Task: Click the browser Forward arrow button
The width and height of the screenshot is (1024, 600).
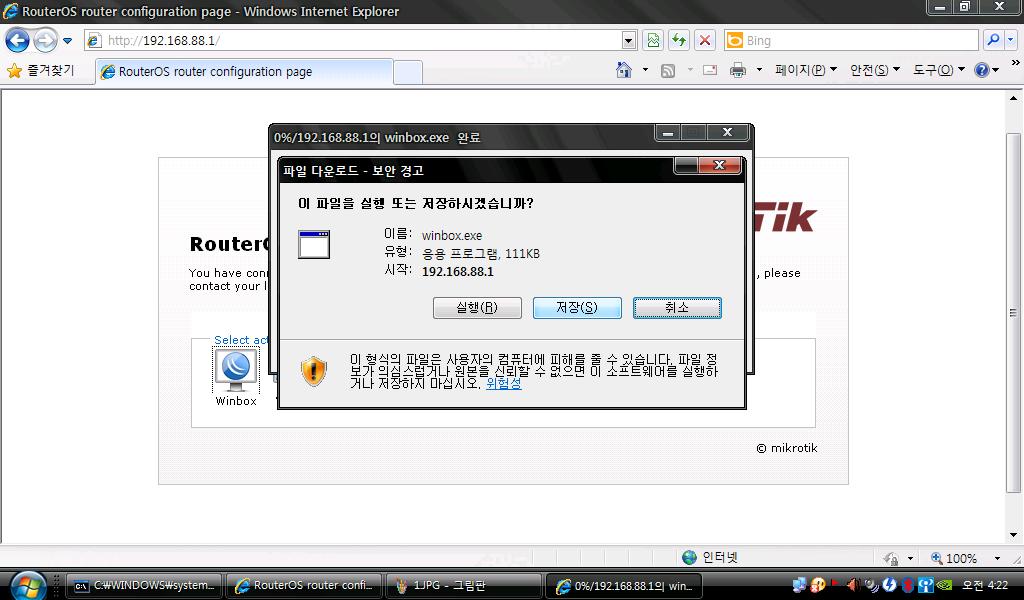Action: coord(45,40)
